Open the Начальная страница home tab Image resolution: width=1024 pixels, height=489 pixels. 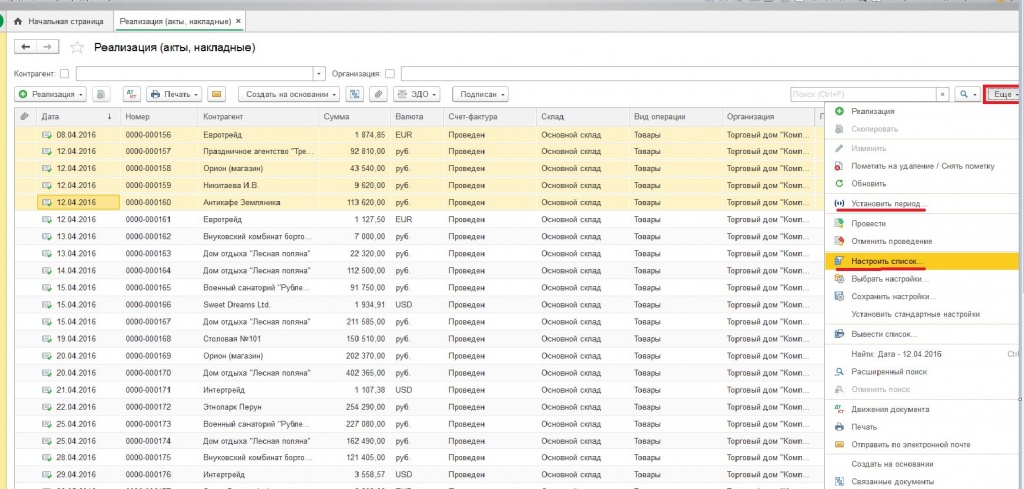click(59, 22)
